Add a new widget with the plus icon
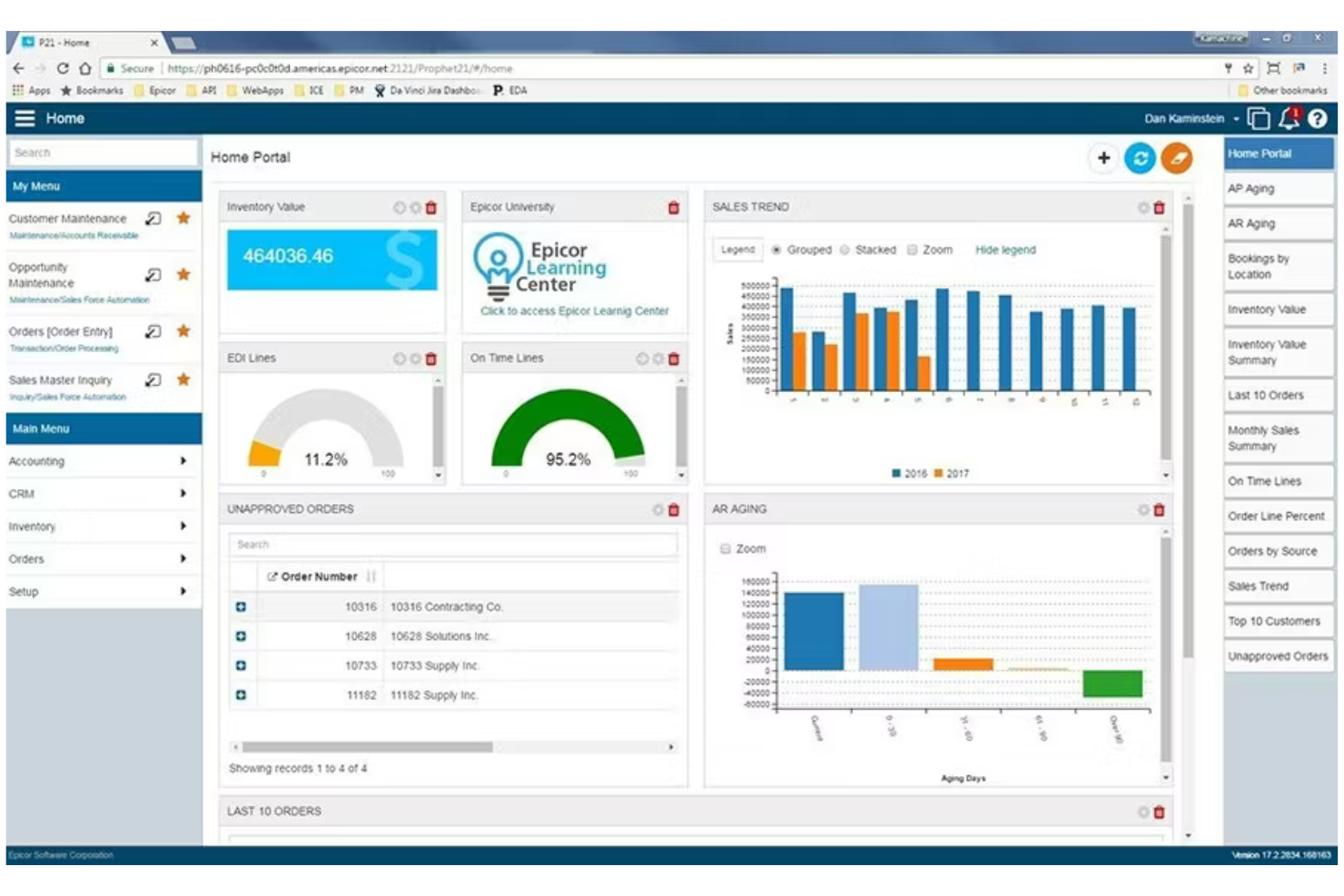This screenshot has height=896, width=1344. click(x=1104, y=157)
